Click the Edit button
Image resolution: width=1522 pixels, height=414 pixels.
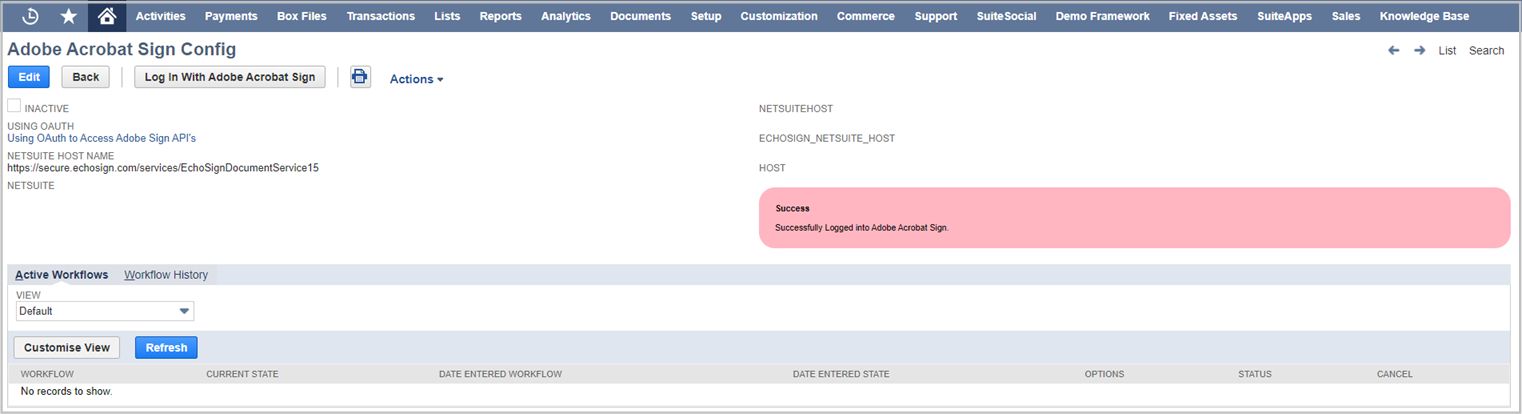click(x=29, y=77)
